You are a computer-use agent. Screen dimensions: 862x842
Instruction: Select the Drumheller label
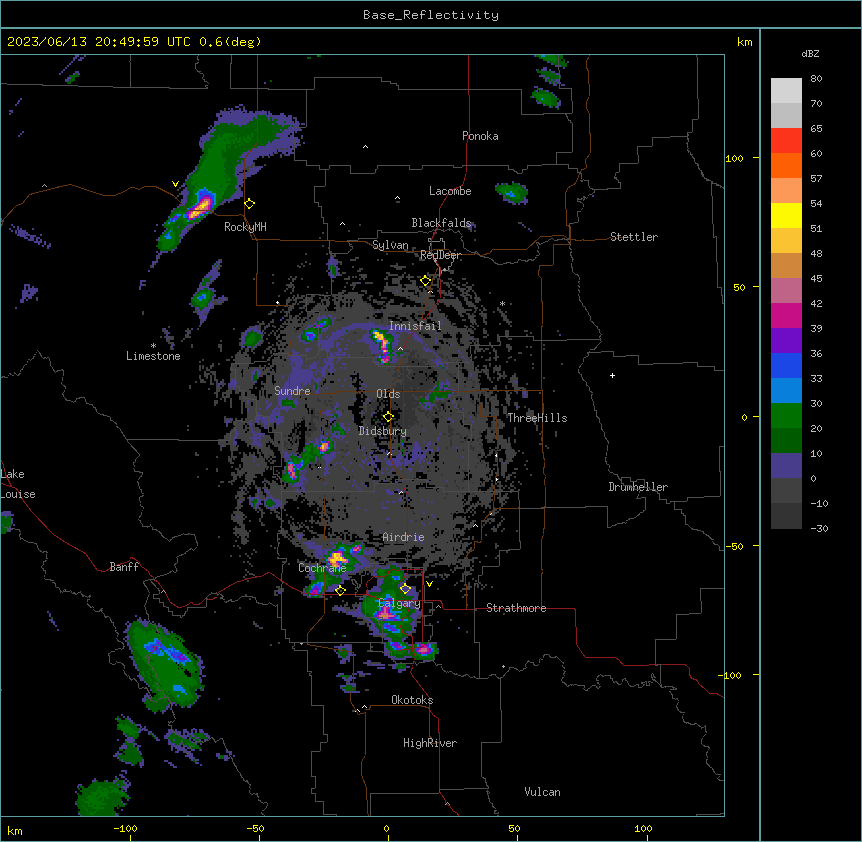coord(638,487)
